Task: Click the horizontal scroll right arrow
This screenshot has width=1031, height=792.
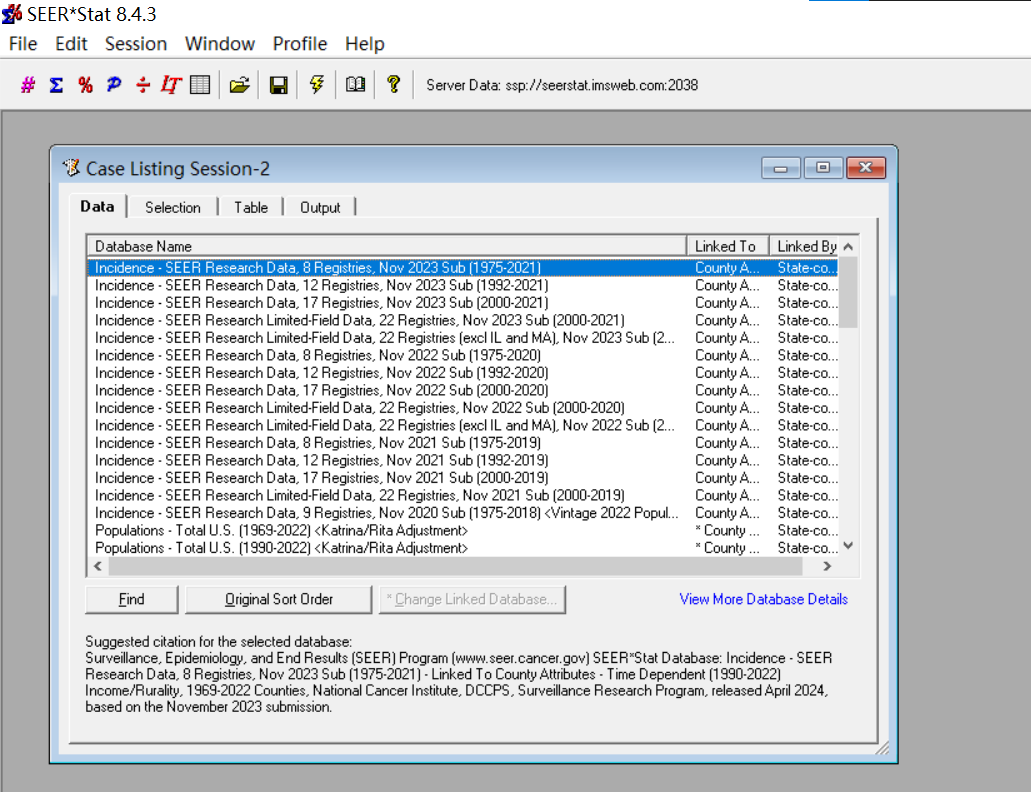Action: pyautogui.click(x=827, y=566)
